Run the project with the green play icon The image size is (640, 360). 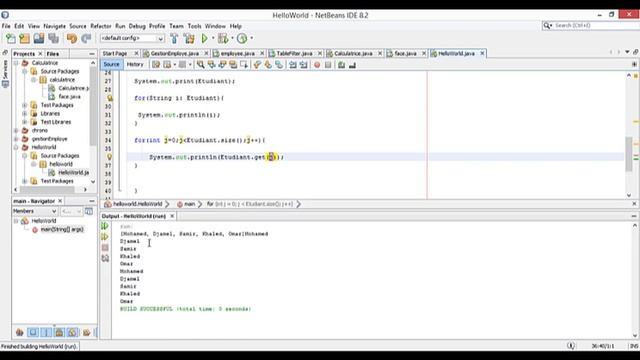(204, 38)
